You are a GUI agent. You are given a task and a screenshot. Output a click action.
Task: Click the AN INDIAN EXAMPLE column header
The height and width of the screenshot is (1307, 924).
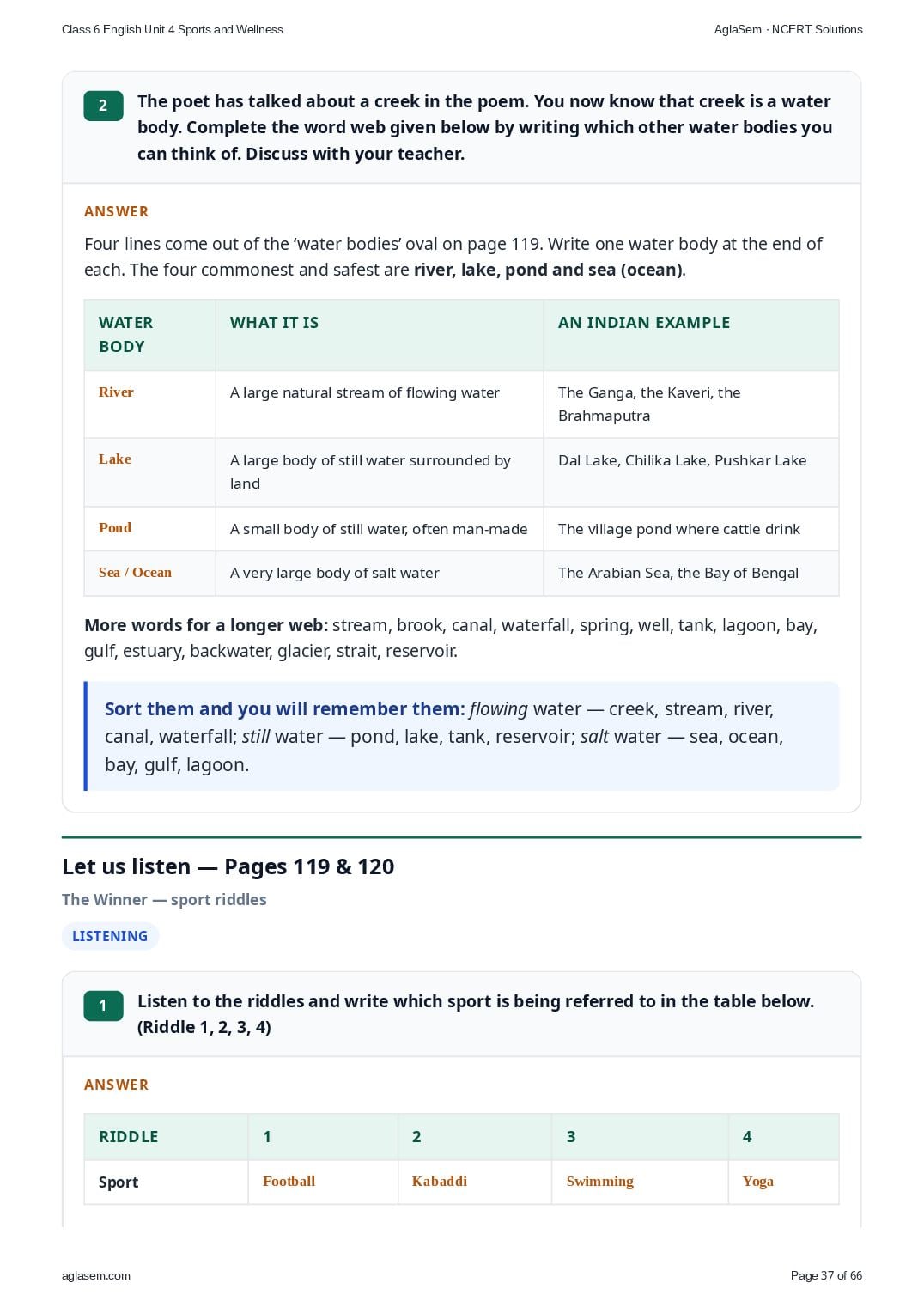coord(644,323)
